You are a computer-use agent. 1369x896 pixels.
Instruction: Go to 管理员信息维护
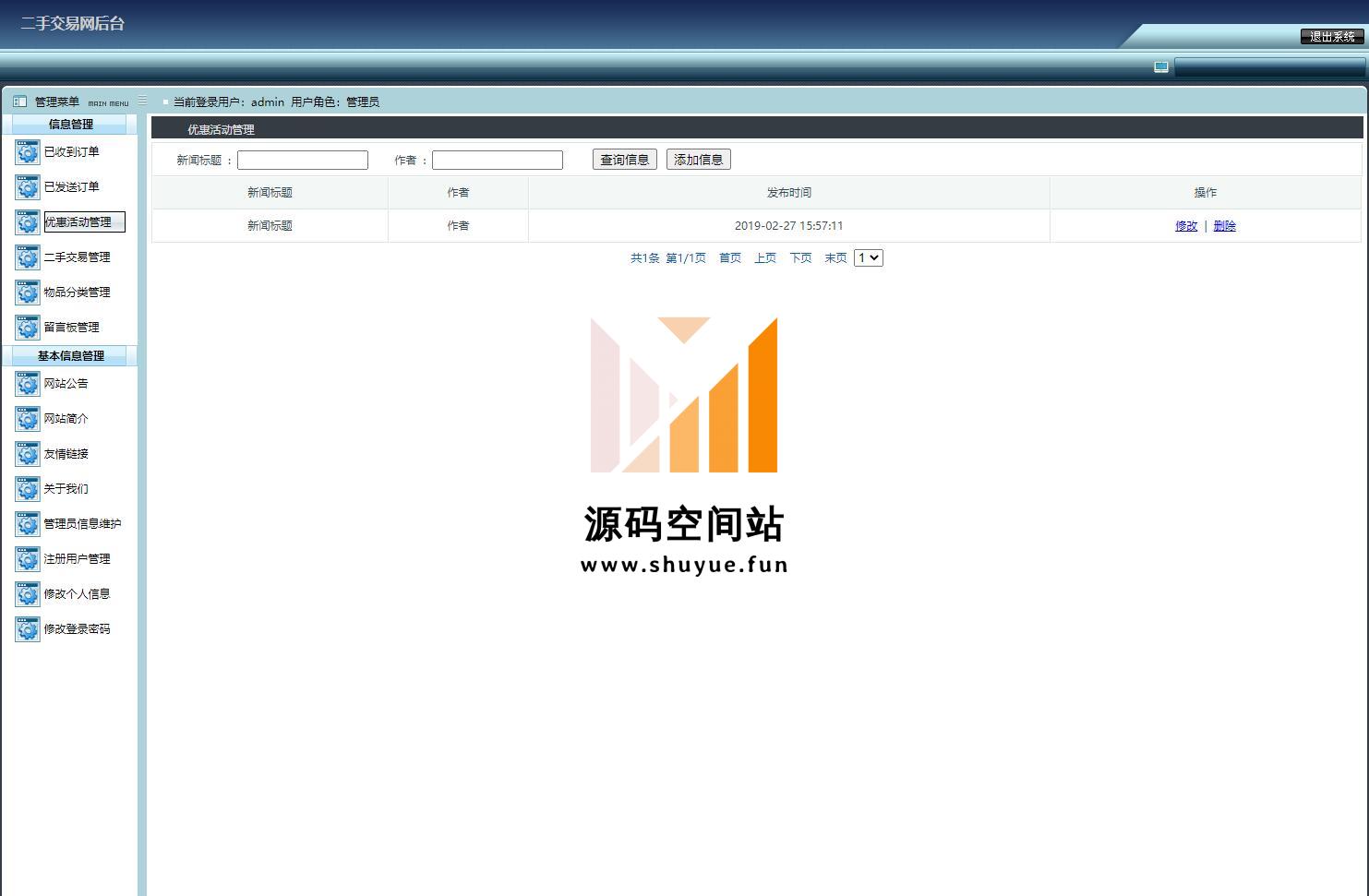pyautogui.click(x=82, y=523)
